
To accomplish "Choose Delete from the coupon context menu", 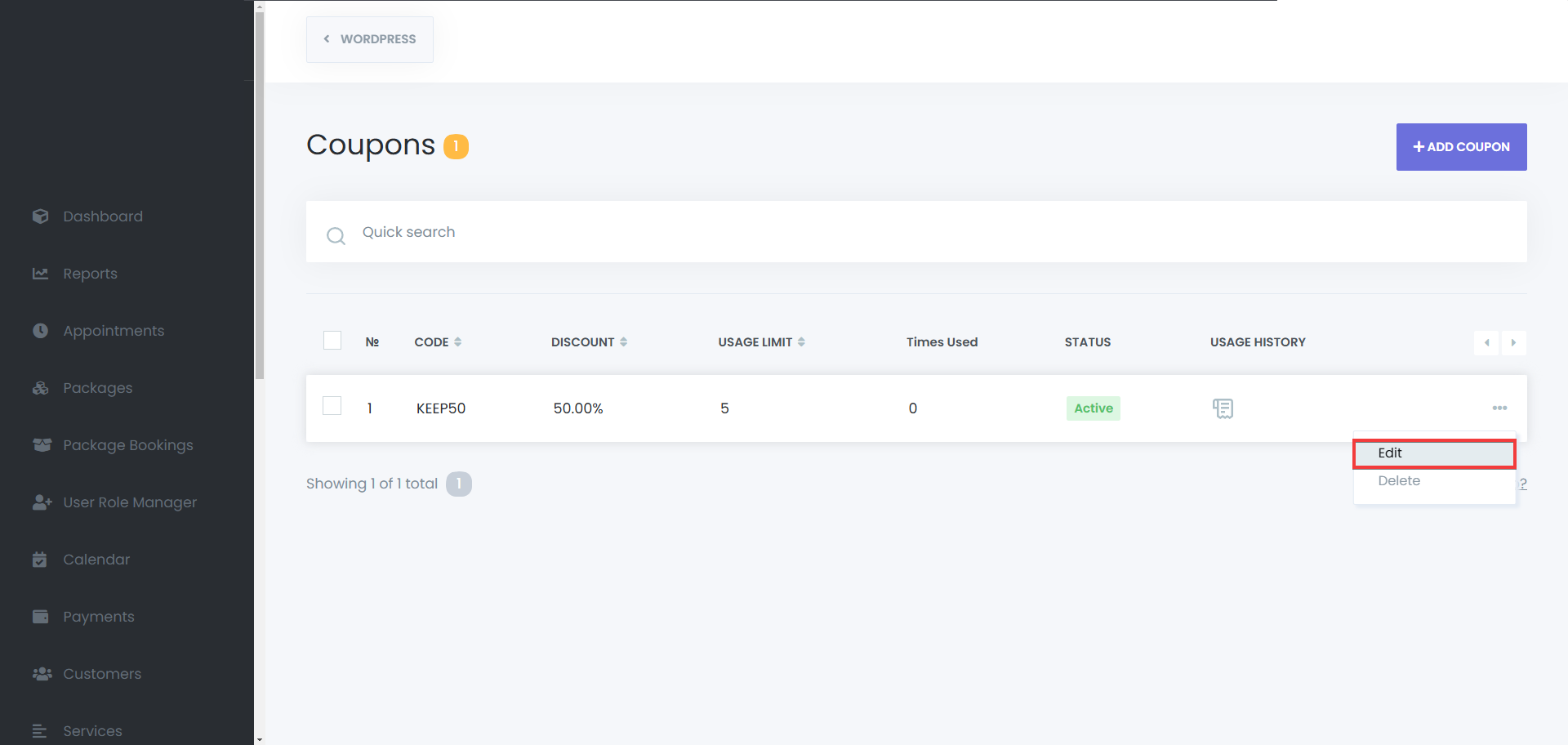I will pos(1399,481).
